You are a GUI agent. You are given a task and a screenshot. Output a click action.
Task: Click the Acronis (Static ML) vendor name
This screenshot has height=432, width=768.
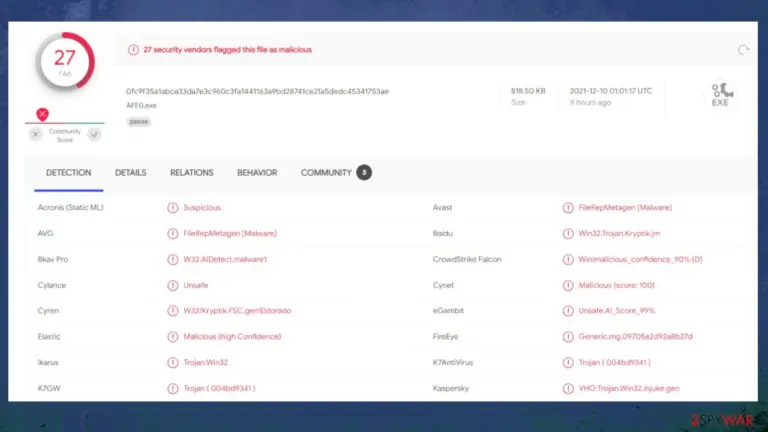click(x=71, y=208)
